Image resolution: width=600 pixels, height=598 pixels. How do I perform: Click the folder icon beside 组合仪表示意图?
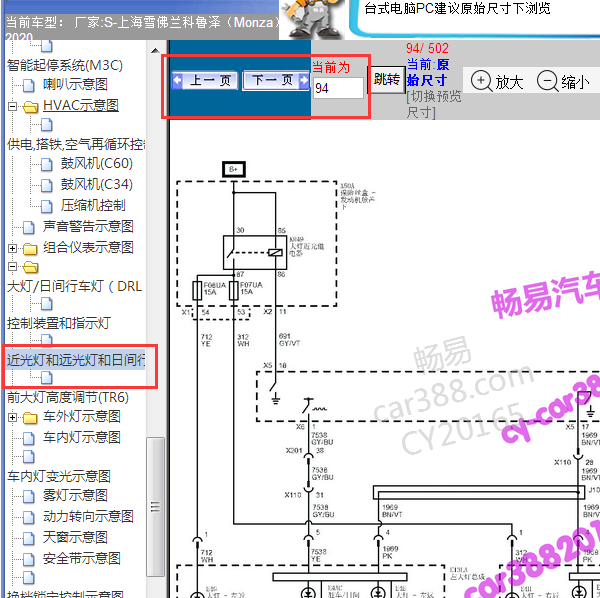30,249
